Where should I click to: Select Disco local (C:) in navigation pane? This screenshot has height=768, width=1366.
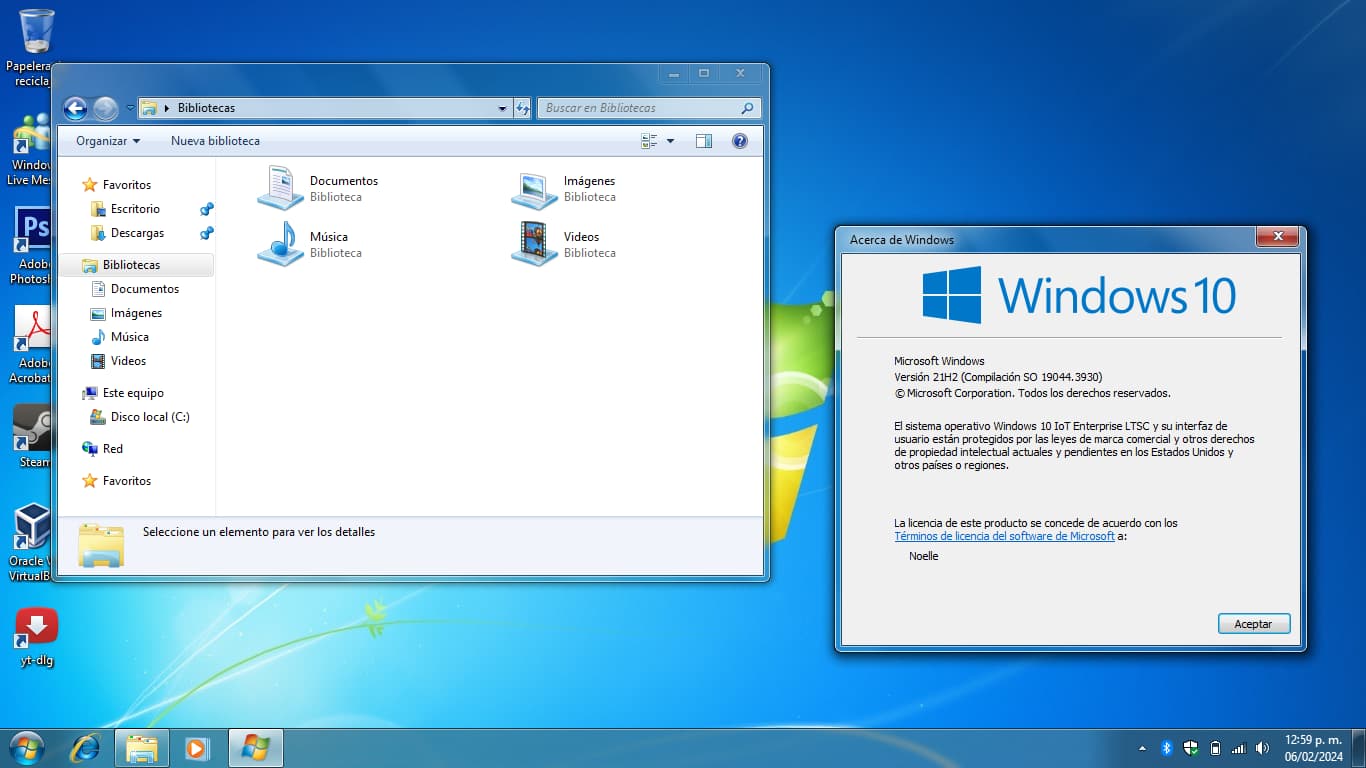coord(150,417)
